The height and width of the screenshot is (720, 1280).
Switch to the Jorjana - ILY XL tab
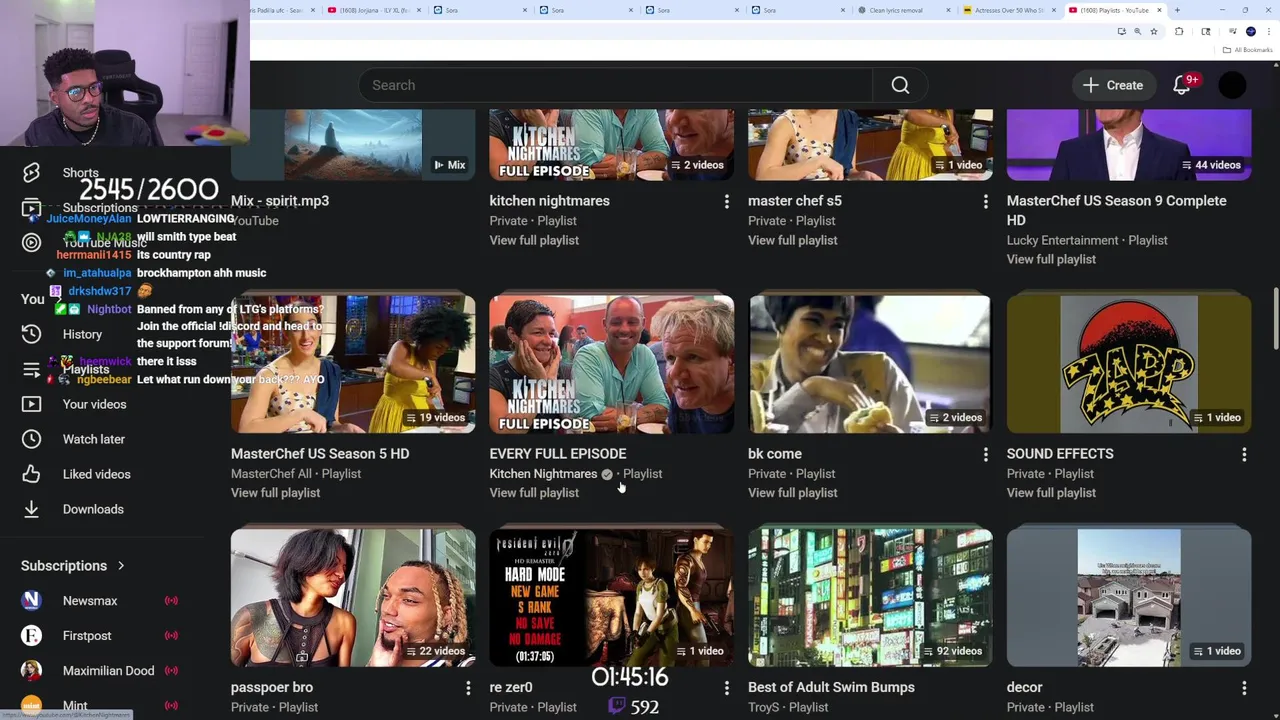(x=373, y=10)
